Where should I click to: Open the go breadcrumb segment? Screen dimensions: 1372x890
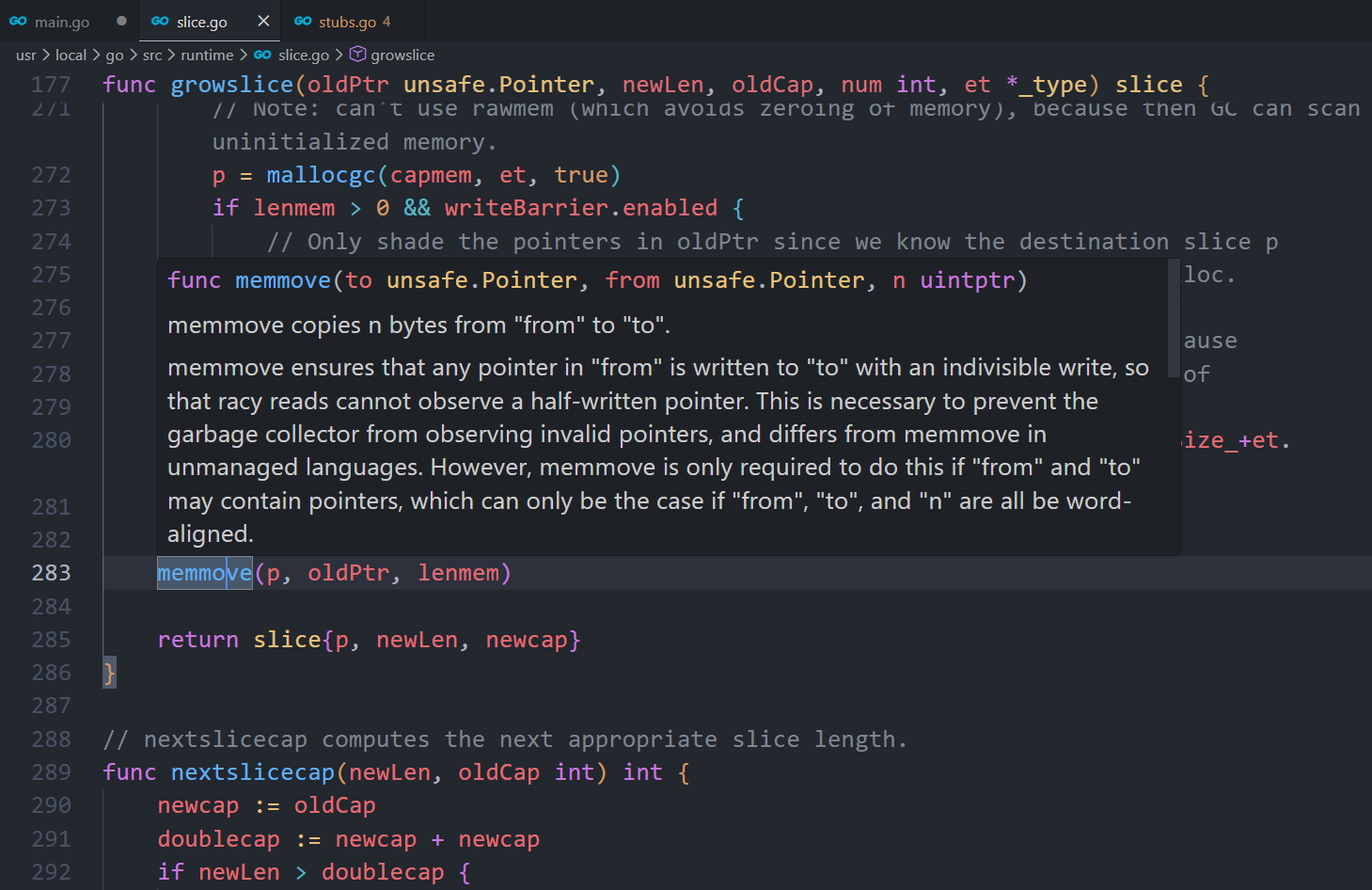(x=115, y=56)
